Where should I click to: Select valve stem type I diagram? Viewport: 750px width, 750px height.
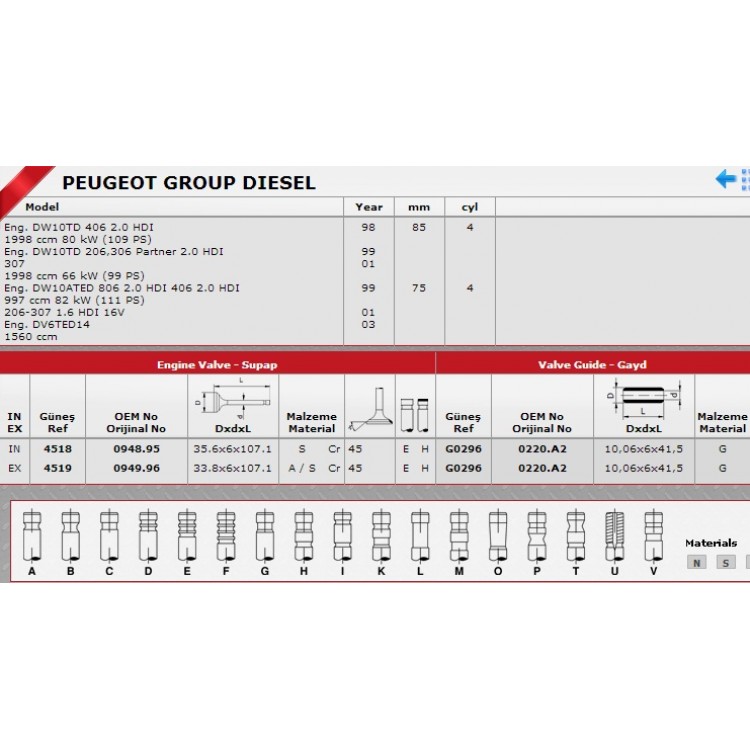[342, 536]
